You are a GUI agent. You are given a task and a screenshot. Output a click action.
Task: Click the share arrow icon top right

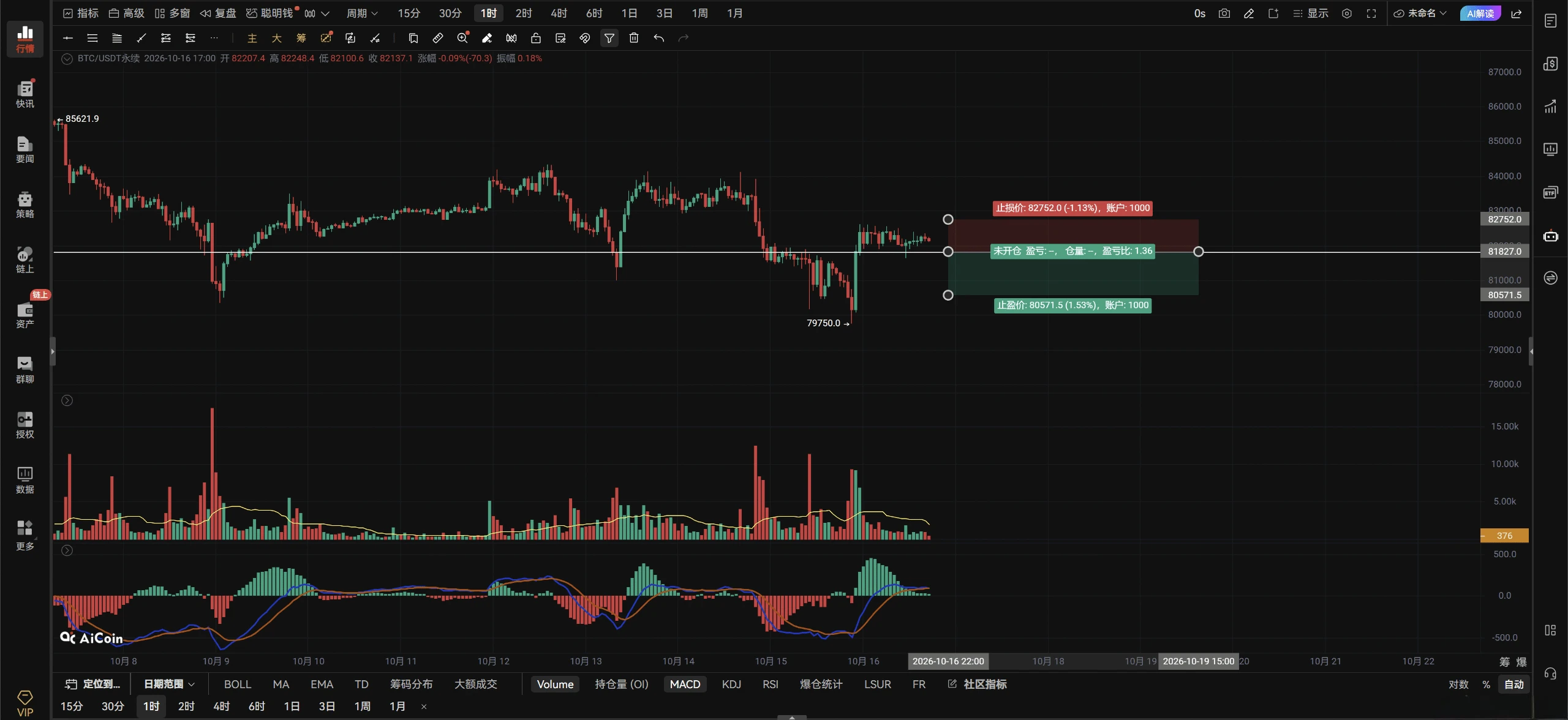[x=1517, y=13]
